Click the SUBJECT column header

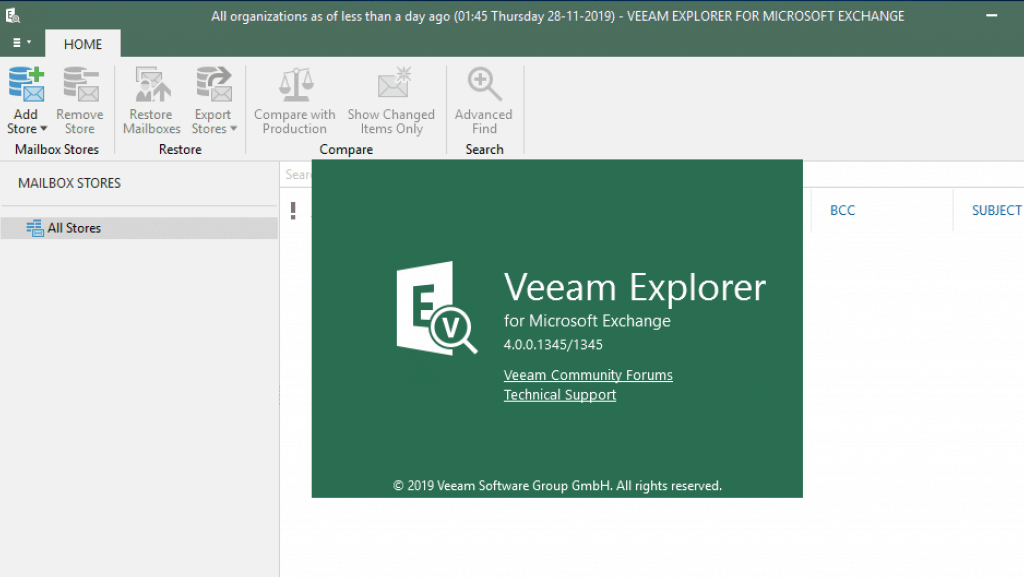coord(997,210)
